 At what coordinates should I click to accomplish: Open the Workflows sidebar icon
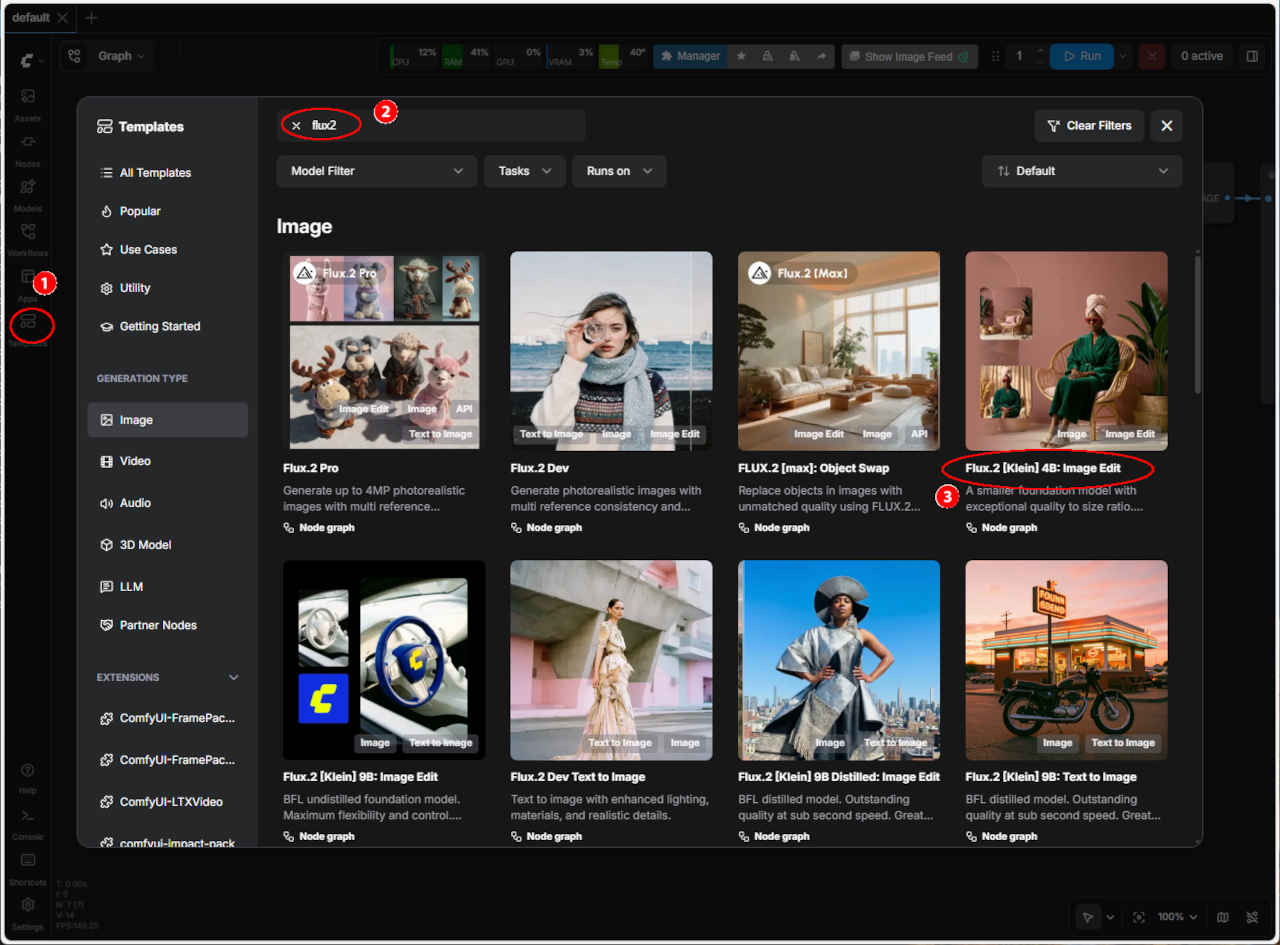[28, 232]
